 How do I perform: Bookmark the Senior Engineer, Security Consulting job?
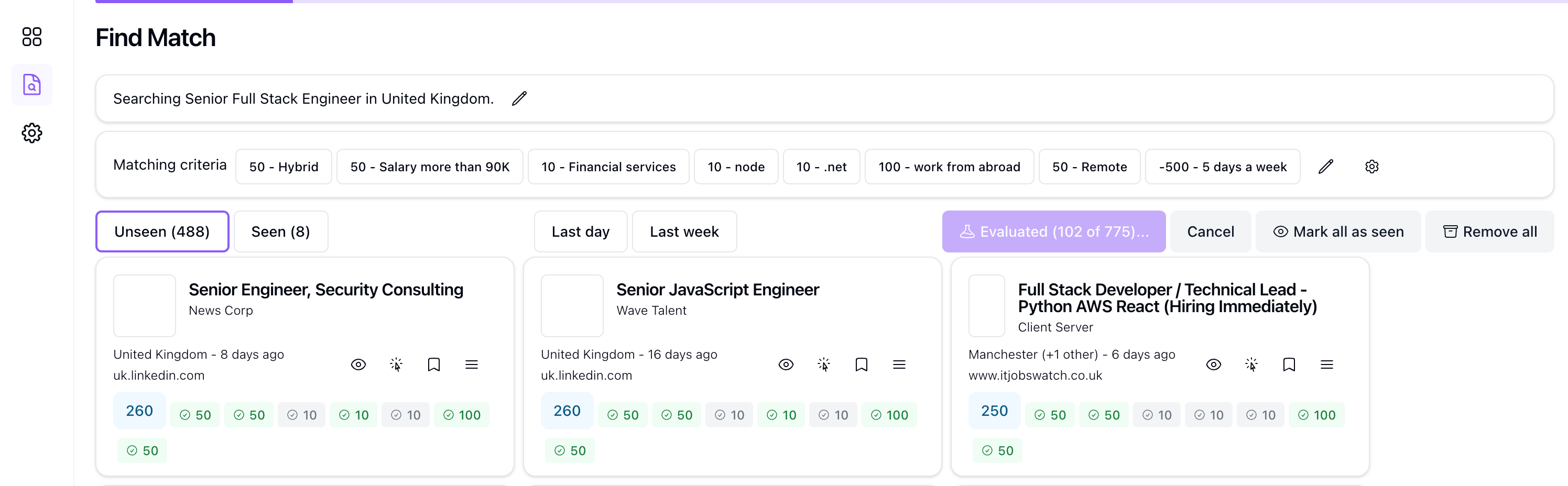[434, 364]
